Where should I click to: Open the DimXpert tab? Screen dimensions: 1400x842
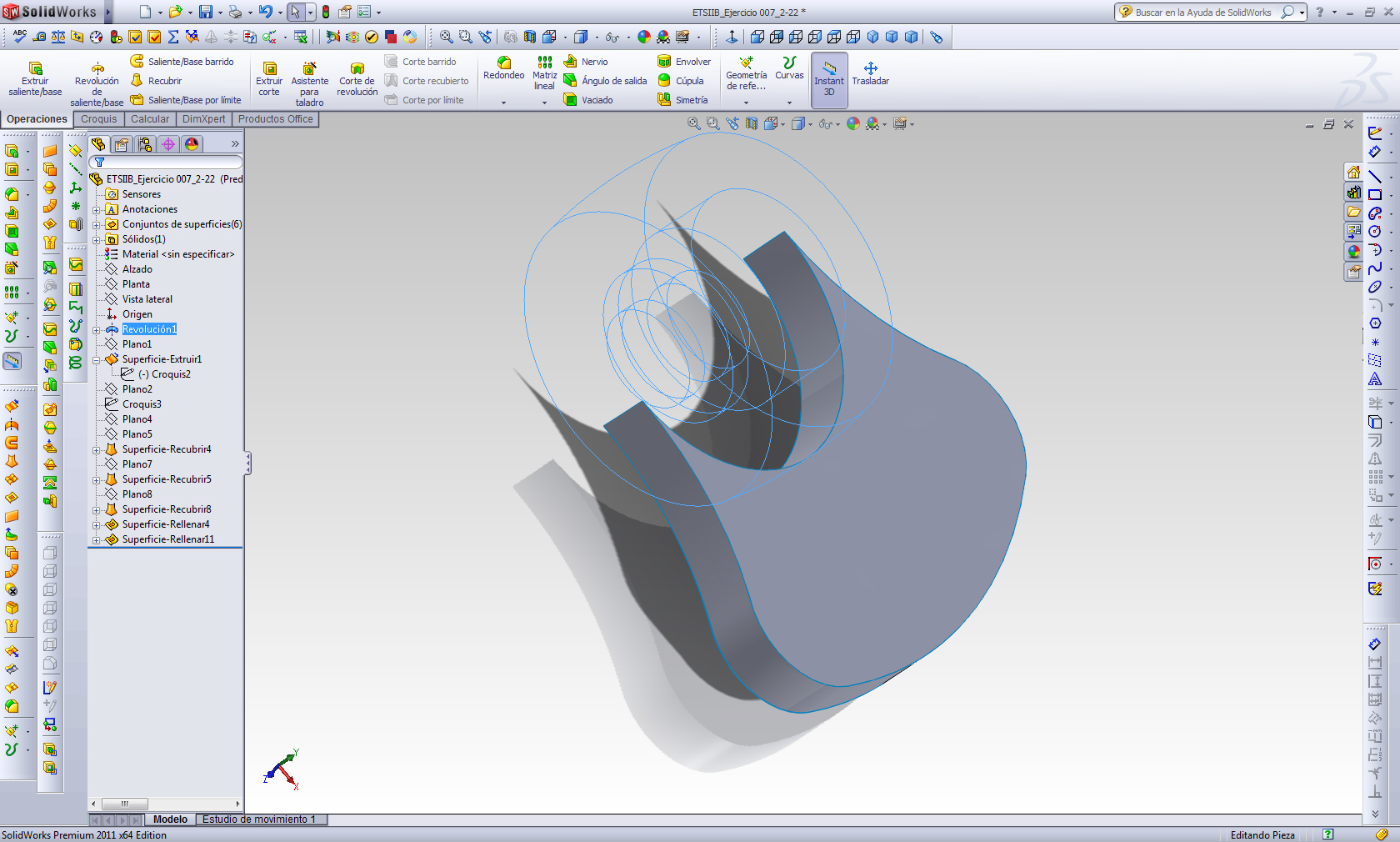coord(204,119)
